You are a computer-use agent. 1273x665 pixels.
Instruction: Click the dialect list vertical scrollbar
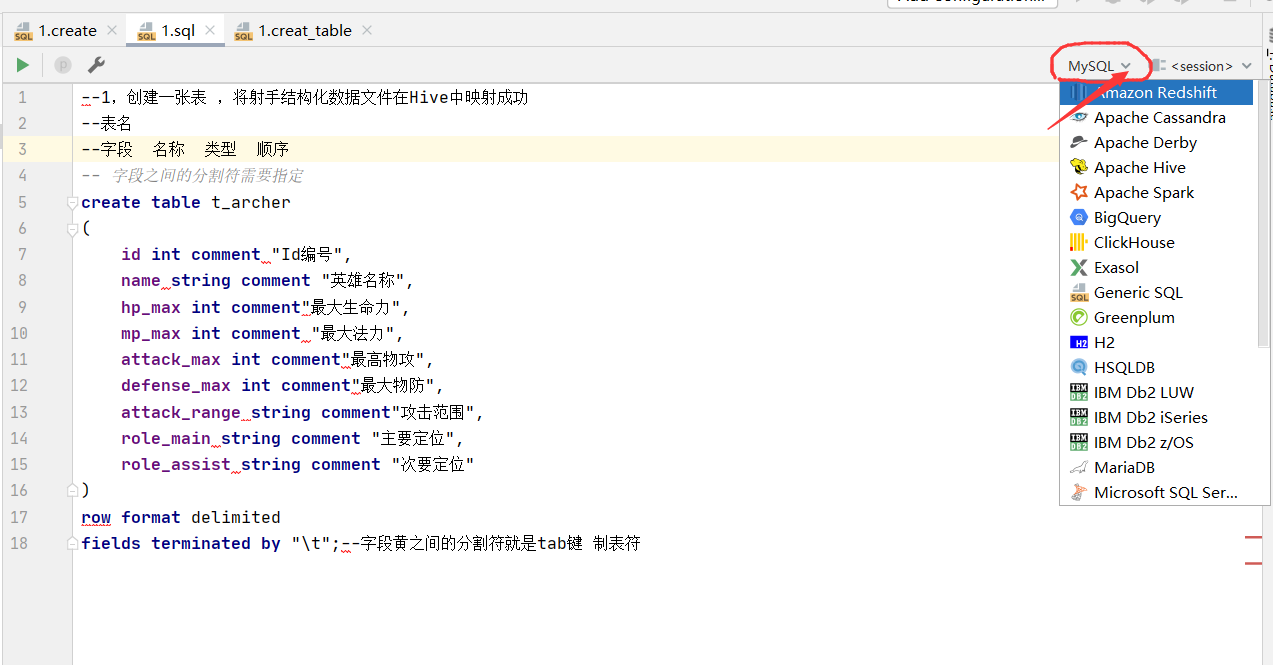click(1263, 215)
